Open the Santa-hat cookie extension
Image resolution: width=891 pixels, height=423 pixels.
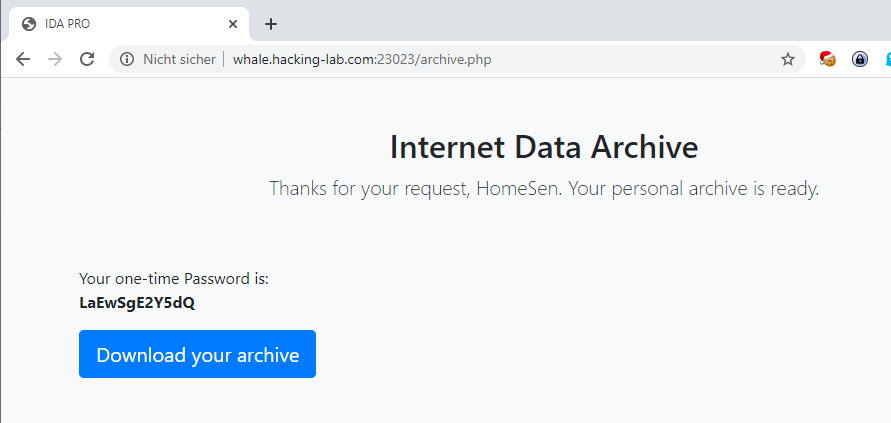pyautogui.click(x=827, y=59)
